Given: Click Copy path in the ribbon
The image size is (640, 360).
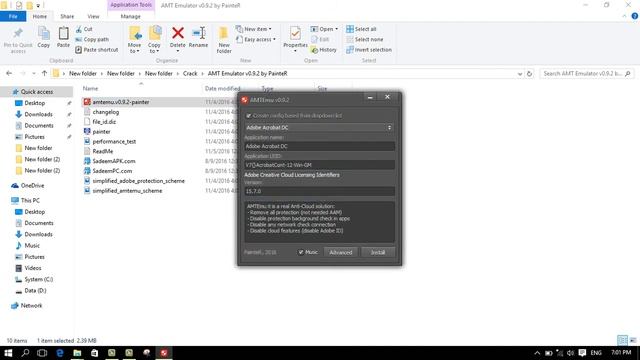Looking at the screenshot, I should 92,40.
